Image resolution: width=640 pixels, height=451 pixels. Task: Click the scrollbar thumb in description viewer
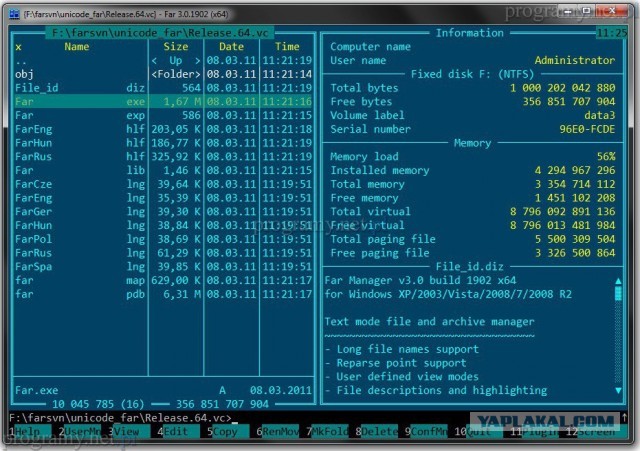point(618,293)
